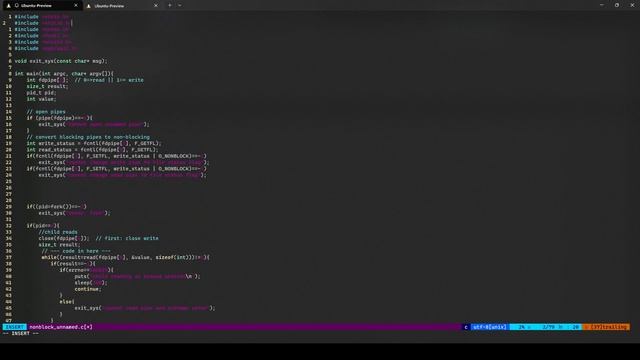Click the 'else{' line

(x=67, y=302)
